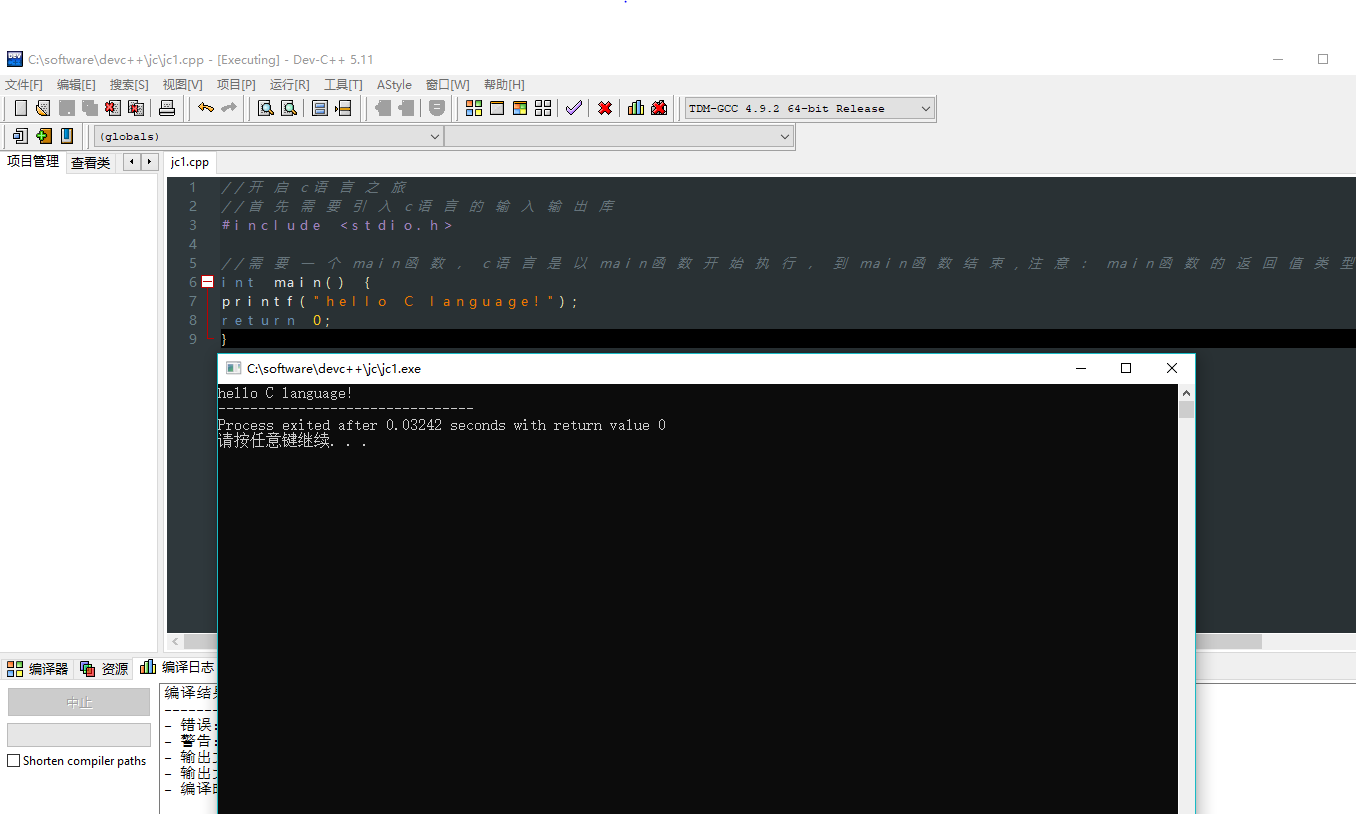Open the 文件[F] menu
Screen dimensions: 1356x814
[x=24, y=85]
